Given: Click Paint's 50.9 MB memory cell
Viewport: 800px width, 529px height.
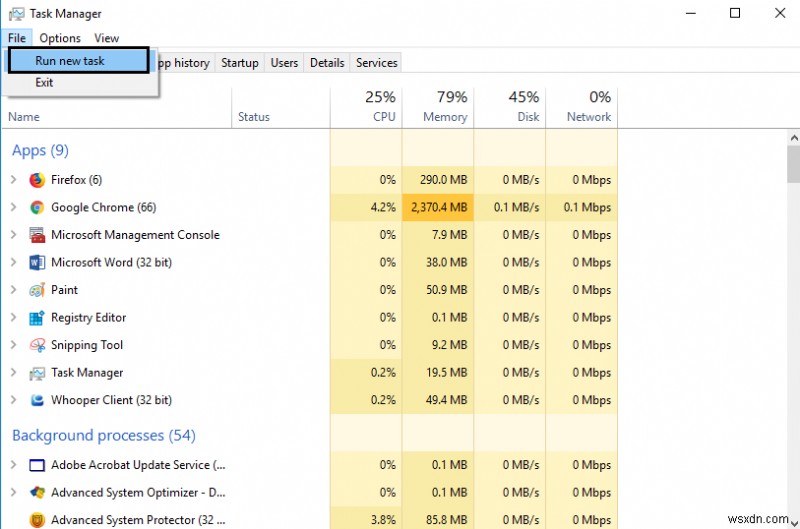Looking at the screenshot, I should pyautogui.click(x=438, y=290).
